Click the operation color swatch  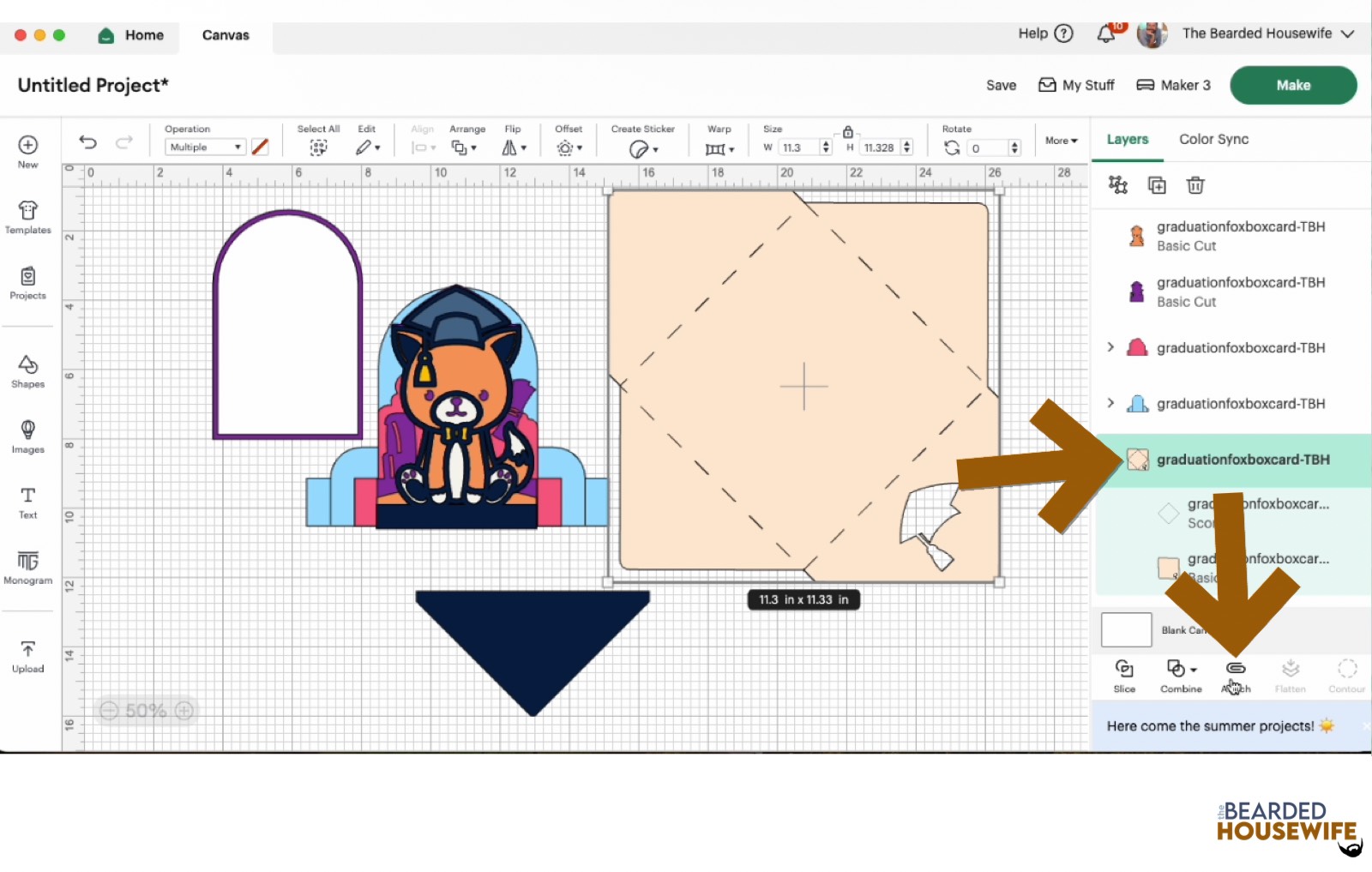(x=260, y=147)
